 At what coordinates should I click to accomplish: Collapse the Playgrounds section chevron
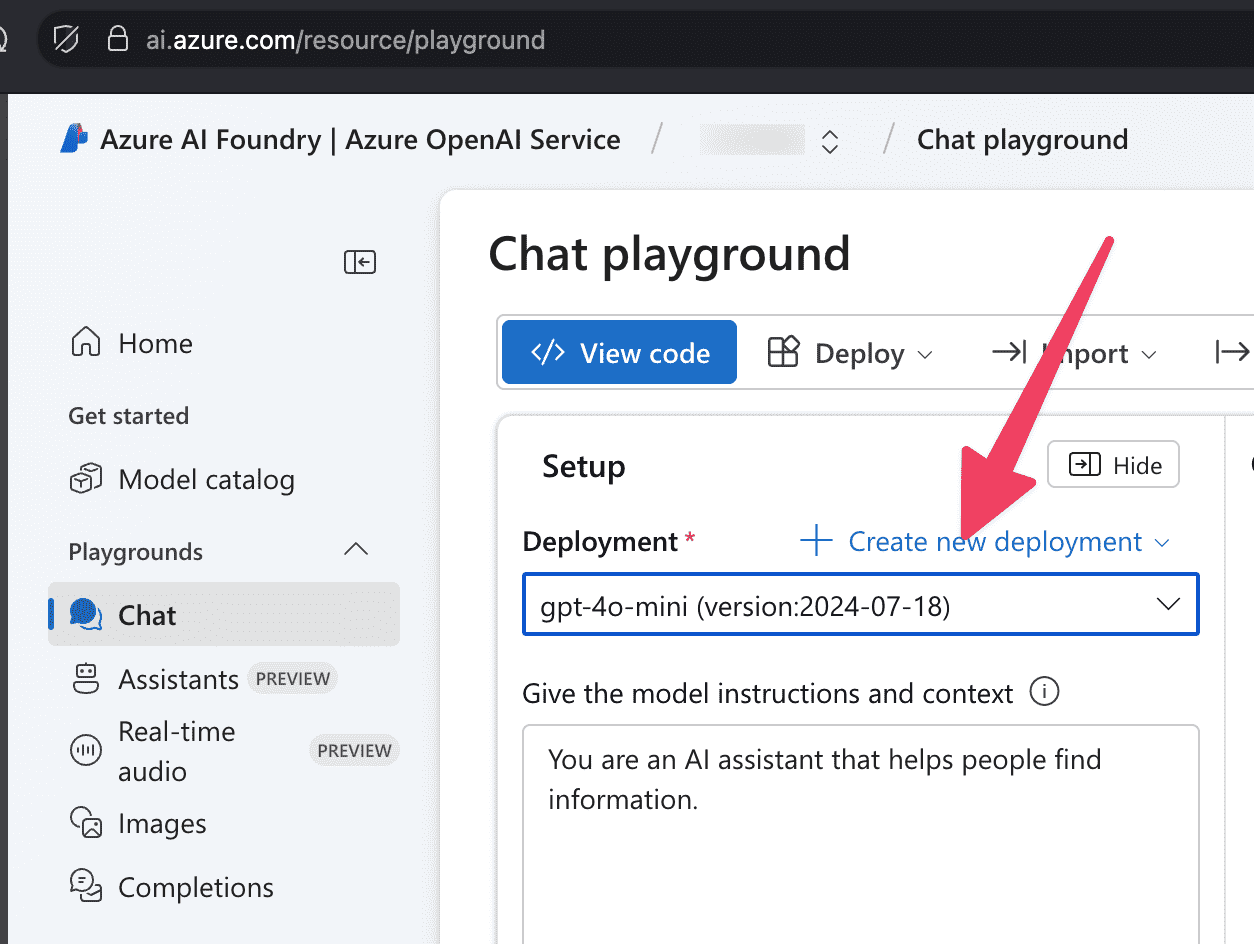point(356,550)
